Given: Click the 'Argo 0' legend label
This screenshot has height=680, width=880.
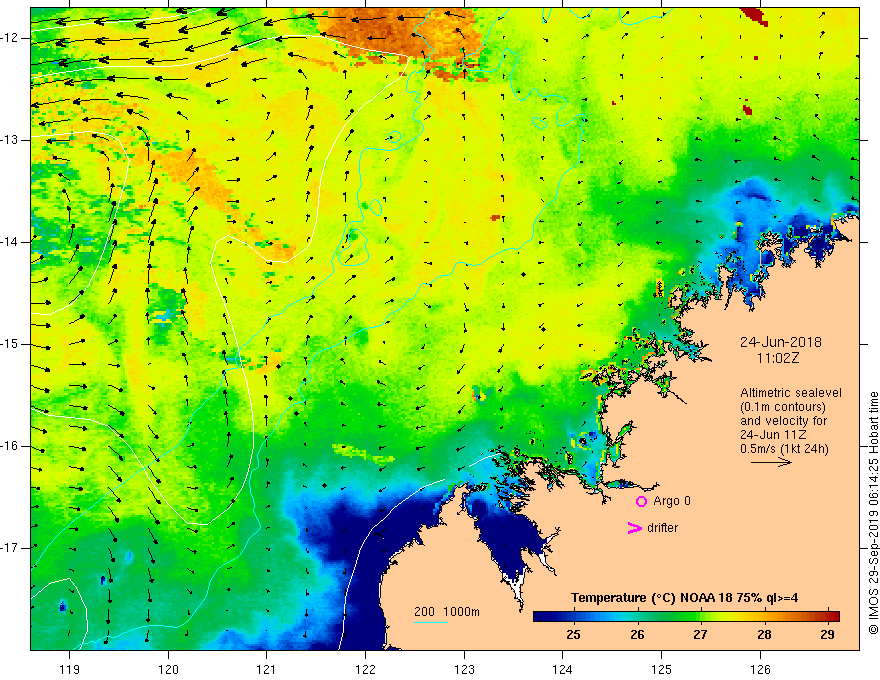Looking at the screenshot, I should 672,501.
